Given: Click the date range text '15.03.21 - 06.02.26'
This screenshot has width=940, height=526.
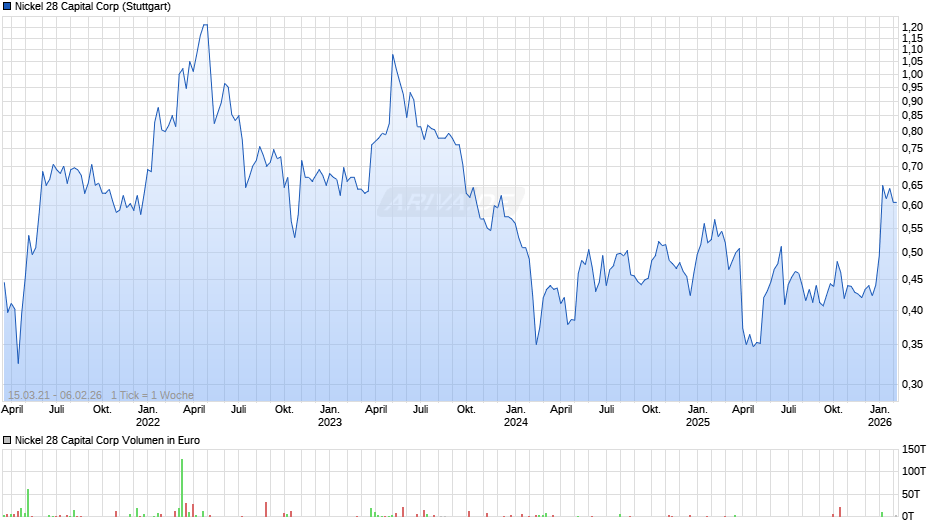Looking at the screenshot, I should 55,395.
